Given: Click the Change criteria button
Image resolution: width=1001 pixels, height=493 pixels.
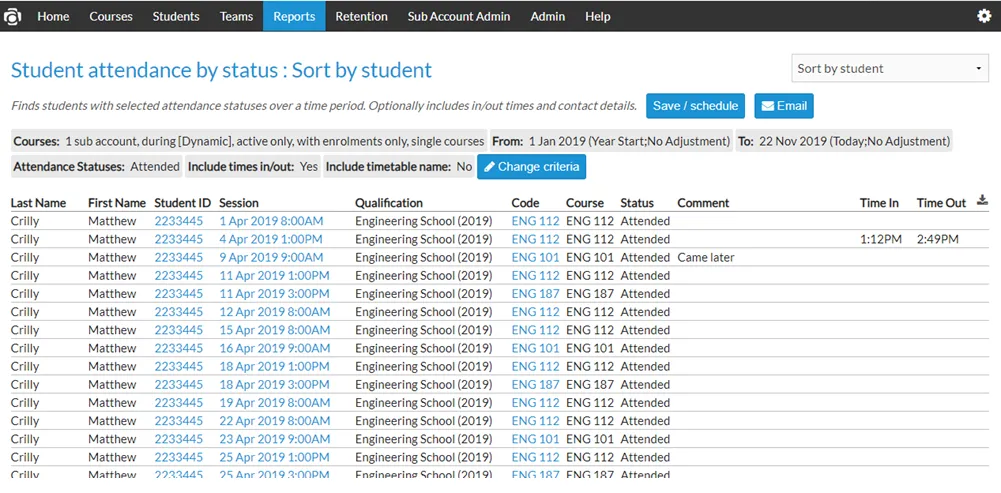Looking at the screenshot, I should pyautogui.click(x=531, y=167).
